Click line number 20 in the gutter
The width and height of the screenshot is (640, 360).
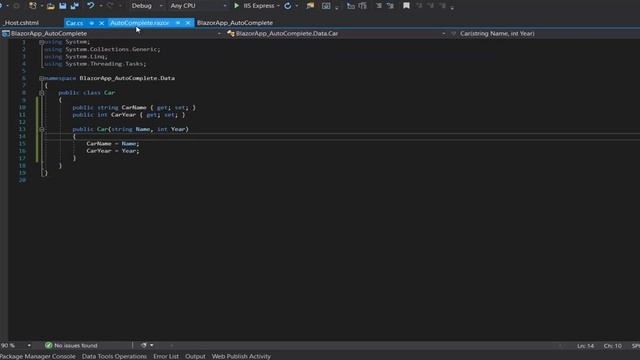pos(22,180)
